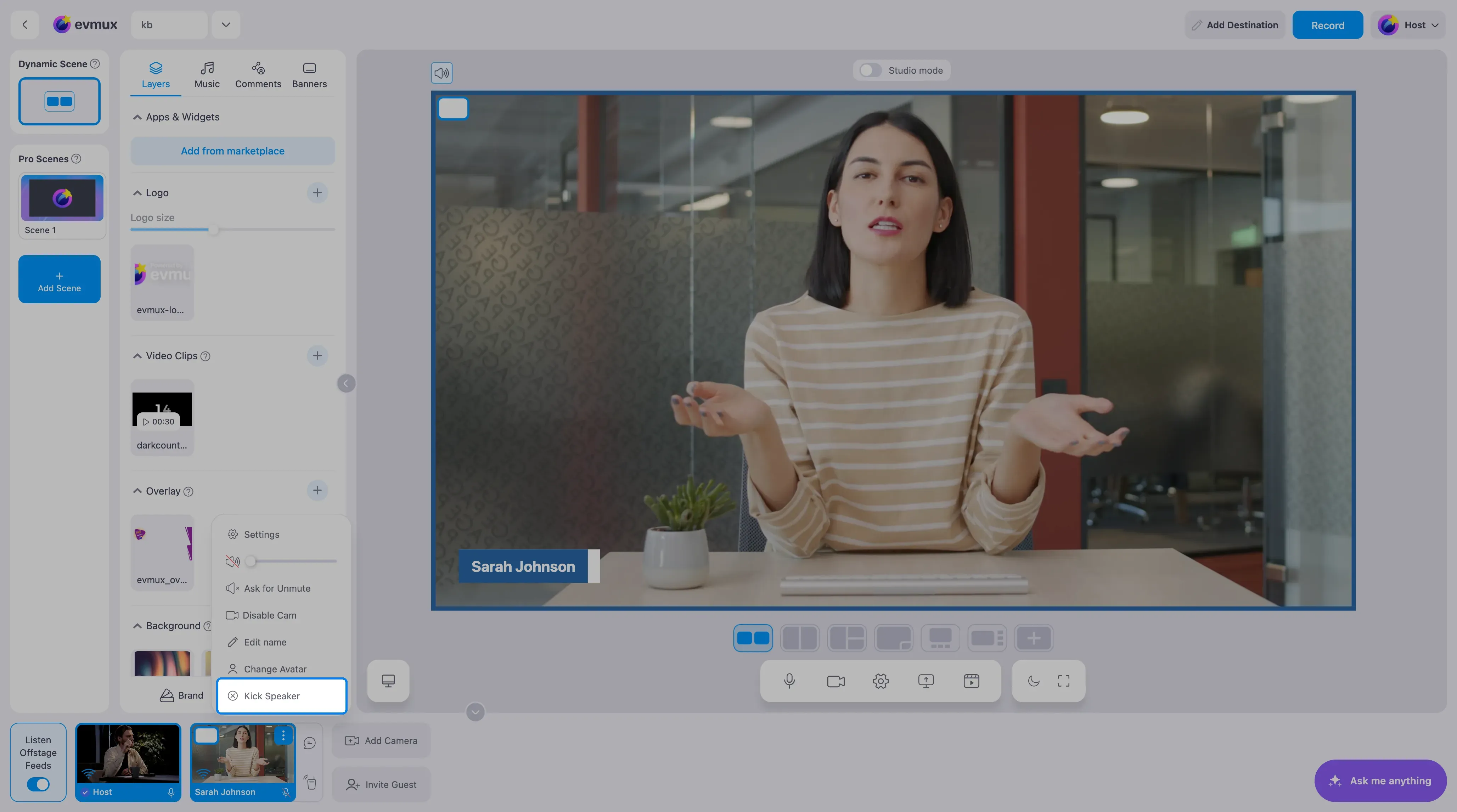1457x812 pixels.
Task: Open the Host account dropdown
Action: [x=1408, y=25]
